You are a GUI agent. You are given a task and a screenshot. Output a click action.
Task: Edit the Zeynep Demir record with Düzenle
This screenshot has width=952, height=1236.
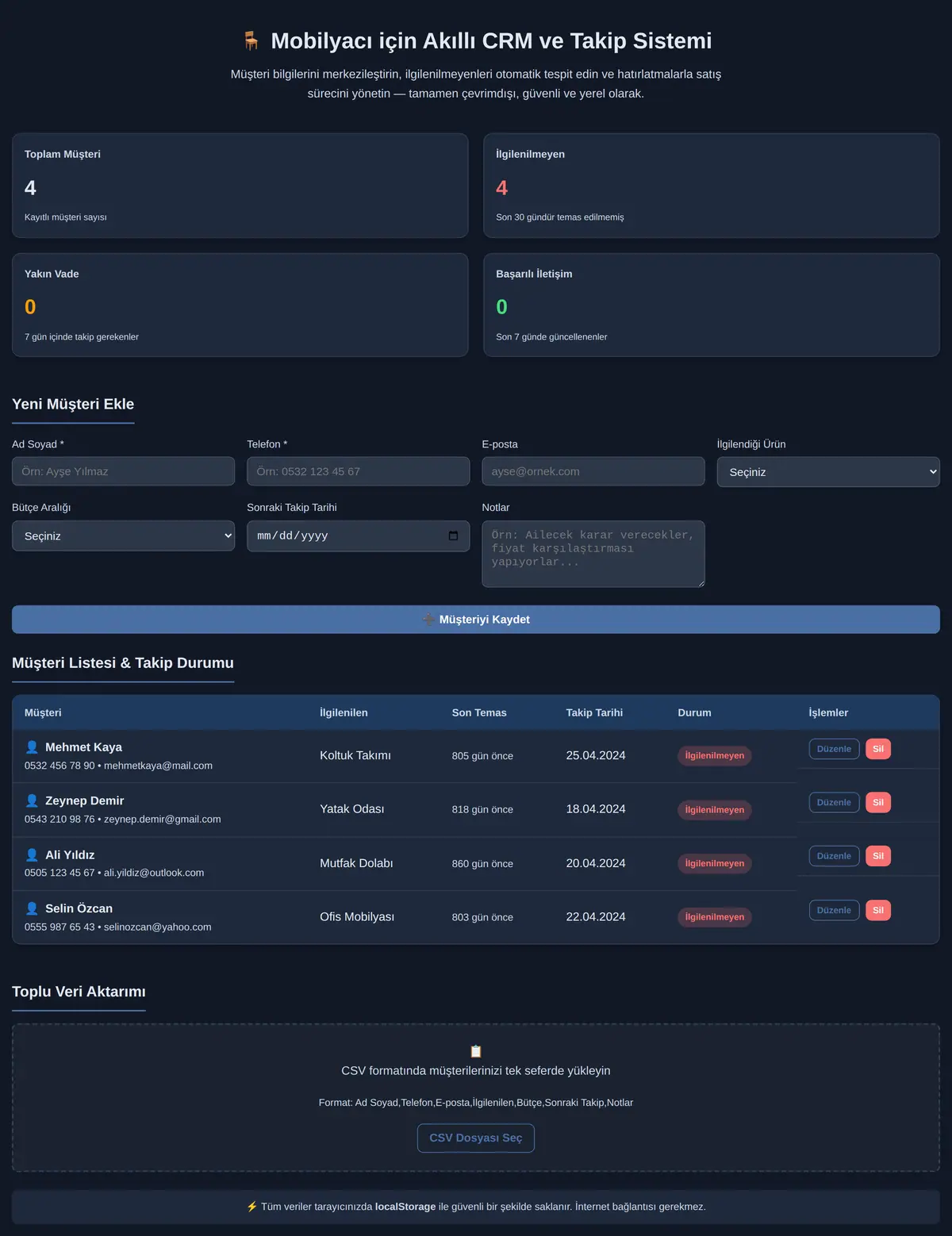[x=834, y=802]
